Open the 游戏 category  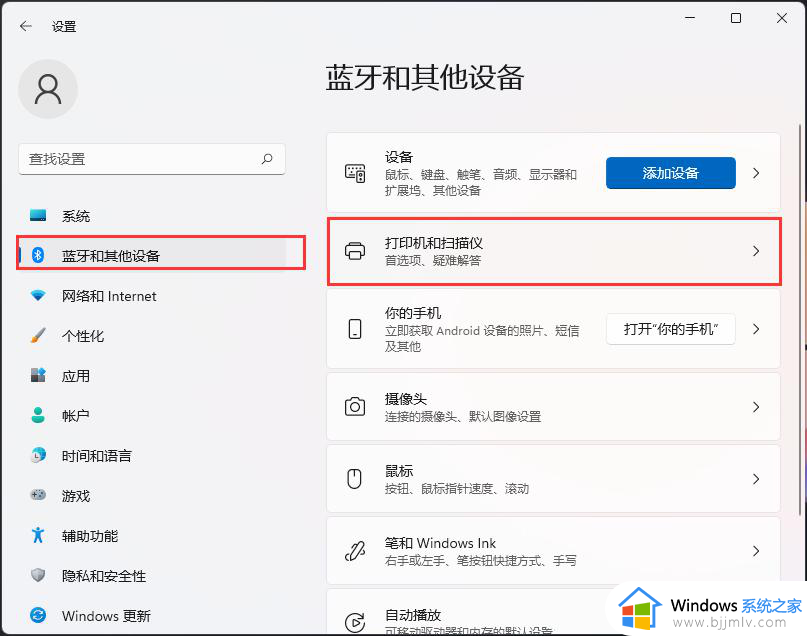coord(152,496)
